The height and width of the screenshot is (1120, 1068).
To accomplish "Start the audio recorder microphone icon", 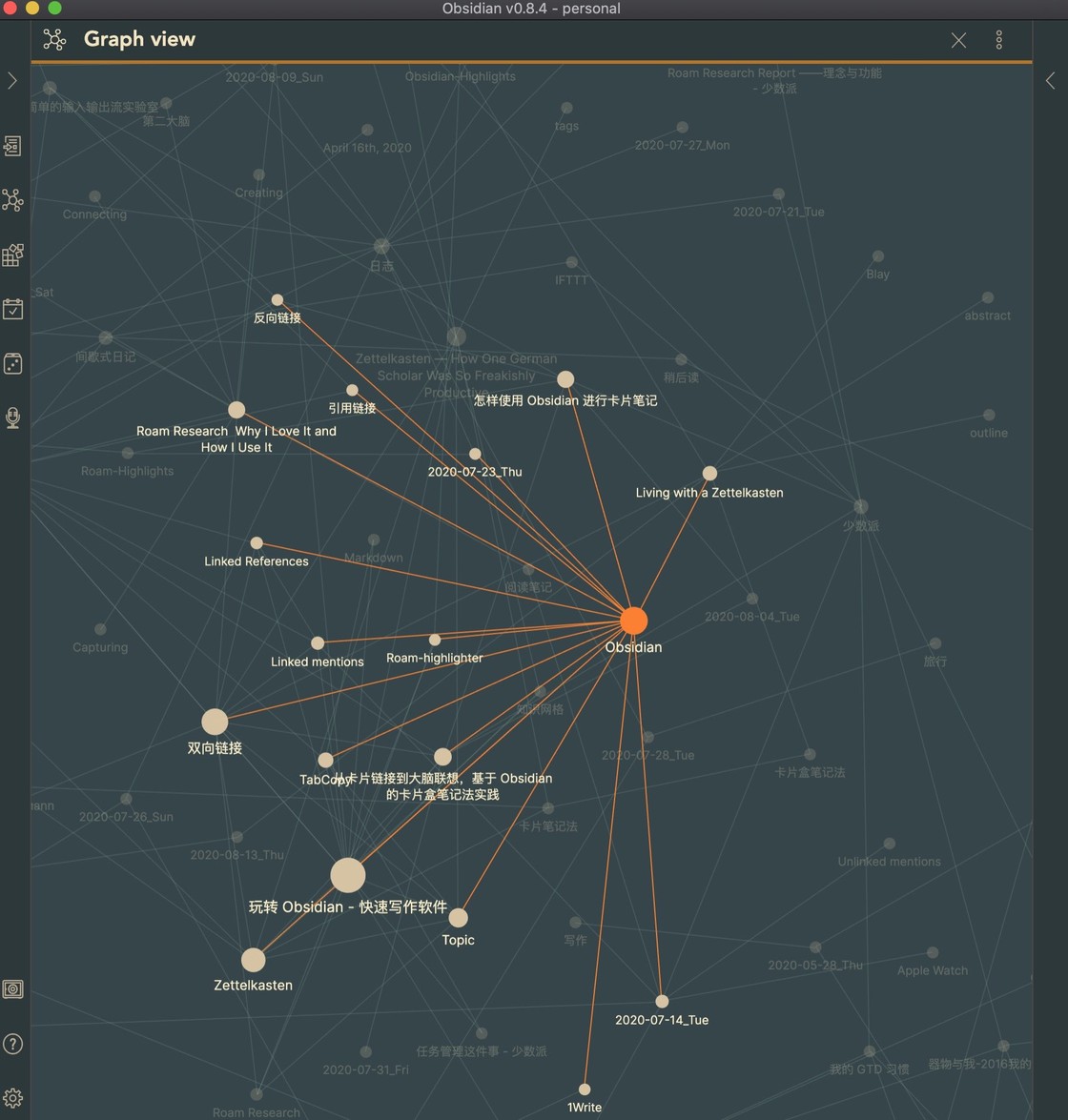I will point(12,417).
